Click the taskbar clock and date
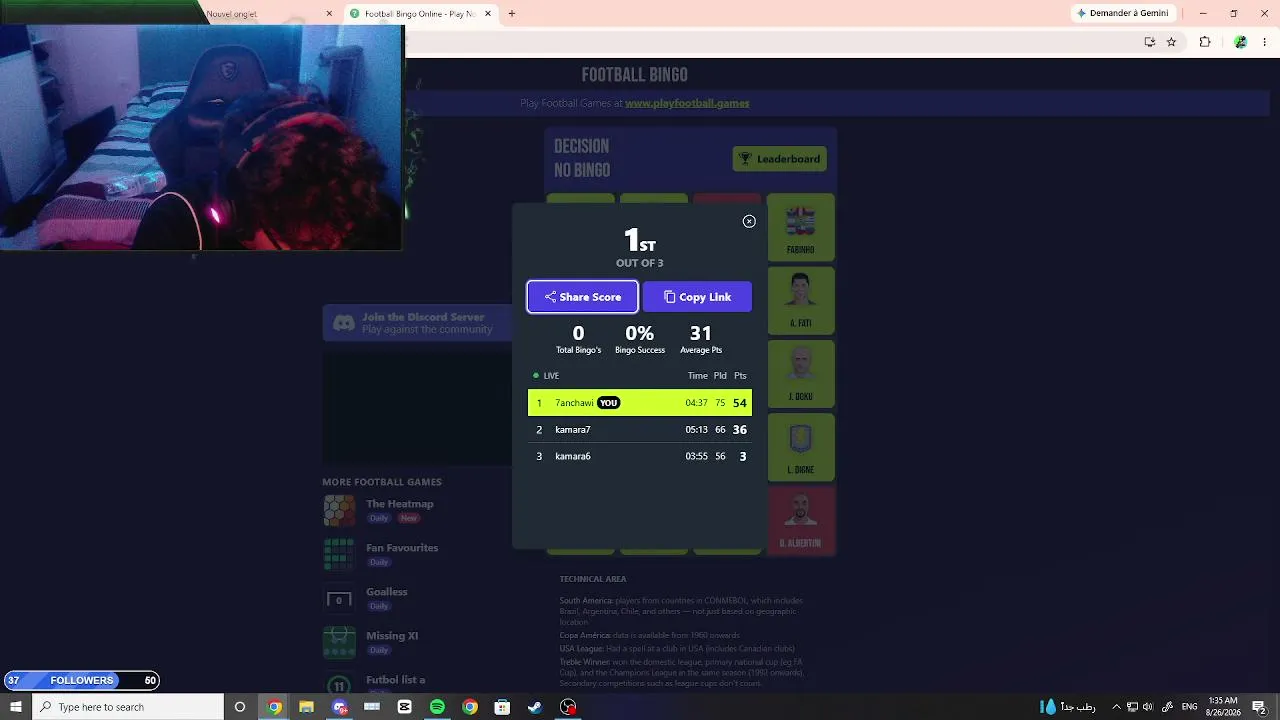Viewport: 1280px width, 720px height. coord(1223,707)
